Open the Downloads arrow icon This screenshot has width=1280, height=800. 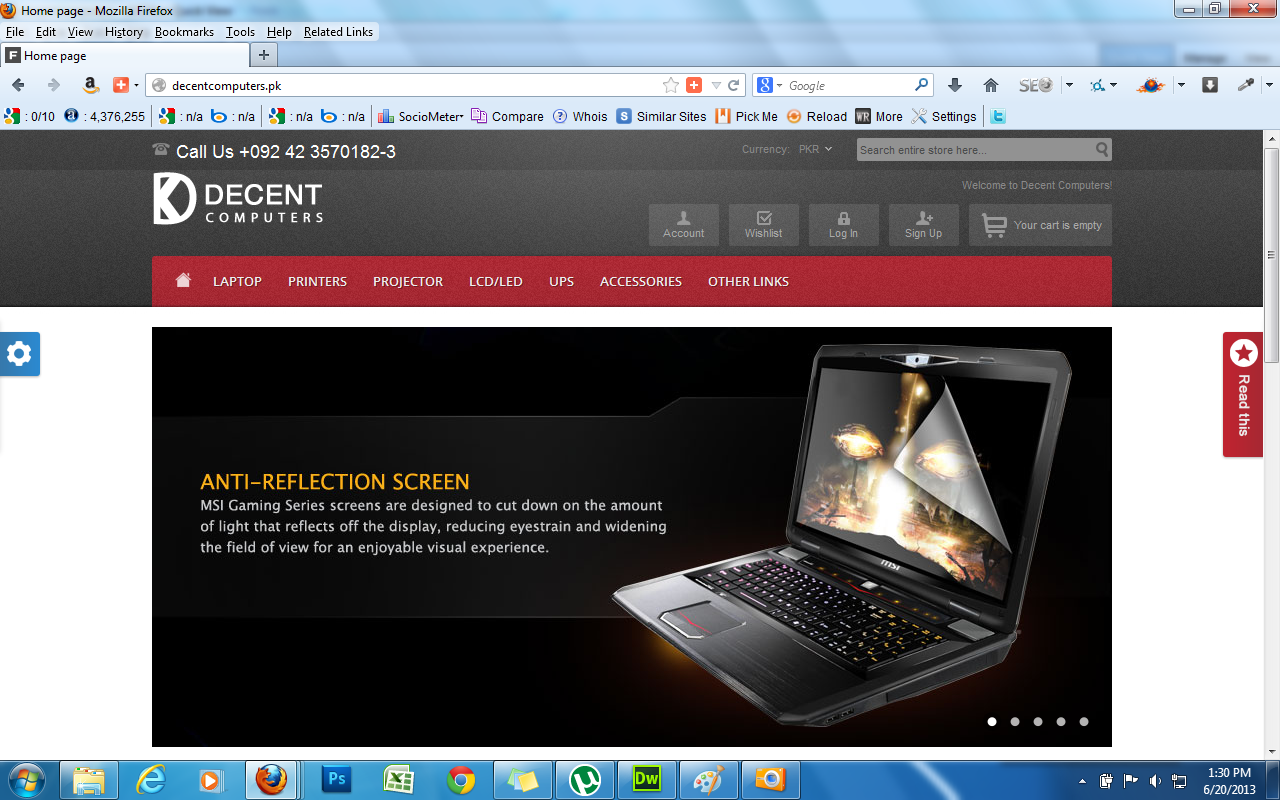955,85
